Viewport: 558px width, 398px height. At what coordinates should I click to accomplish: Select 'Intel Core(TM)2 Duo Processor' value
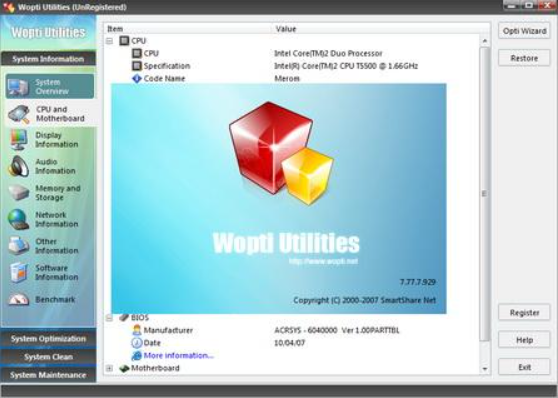328,53
